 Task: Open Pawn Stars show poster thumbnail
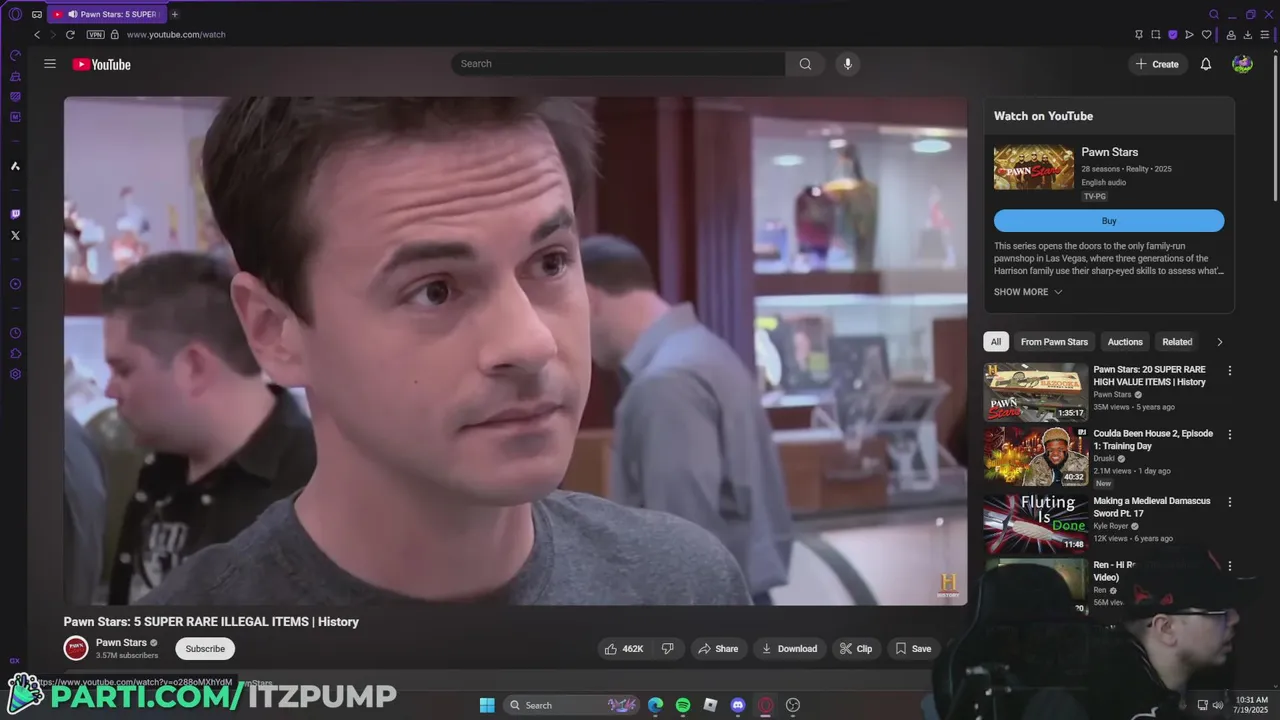coord(1034,167)
